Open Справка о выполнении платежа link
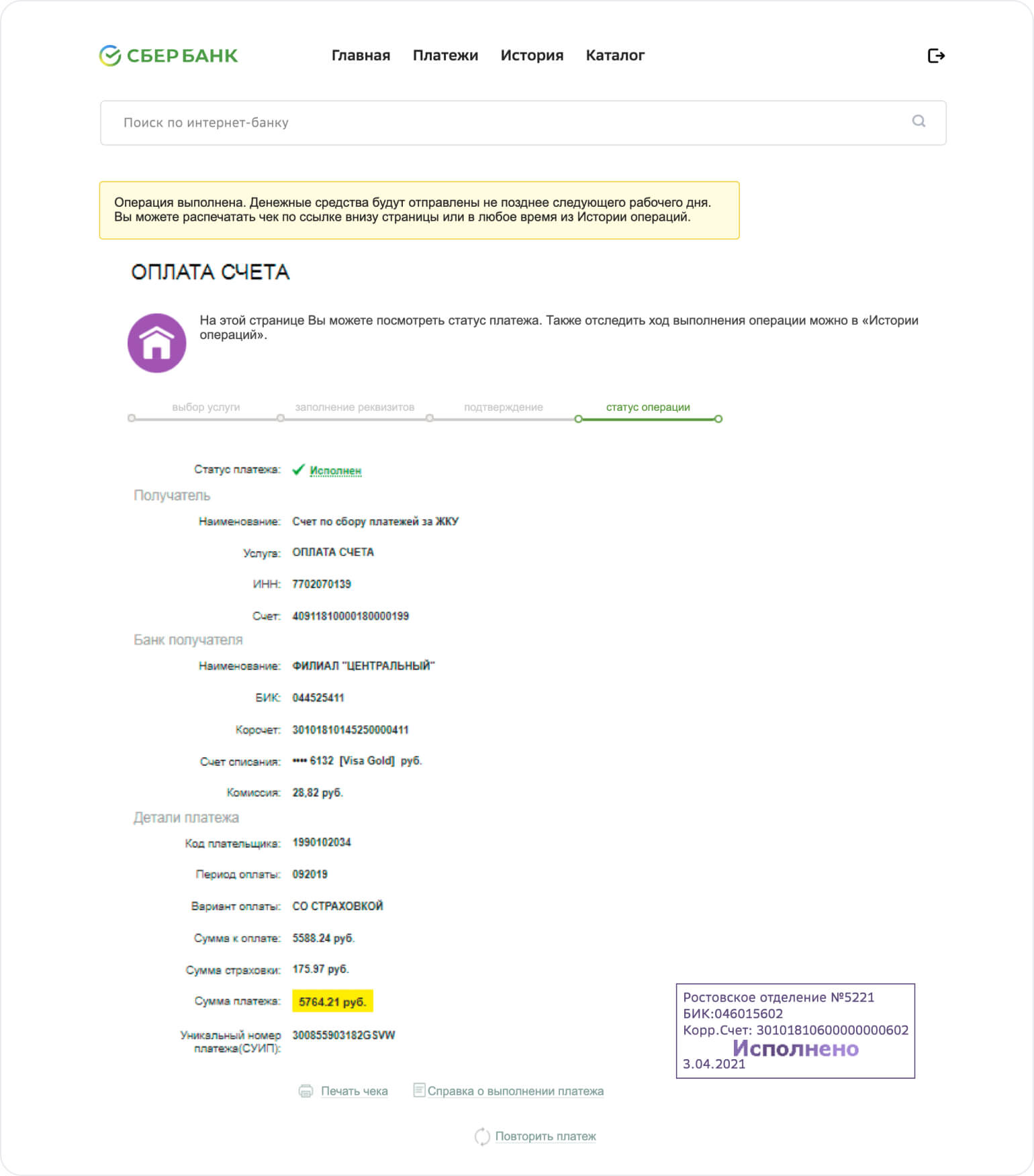The height and width of the screenshot is (1176, 1034). (x=515, y=1091)
